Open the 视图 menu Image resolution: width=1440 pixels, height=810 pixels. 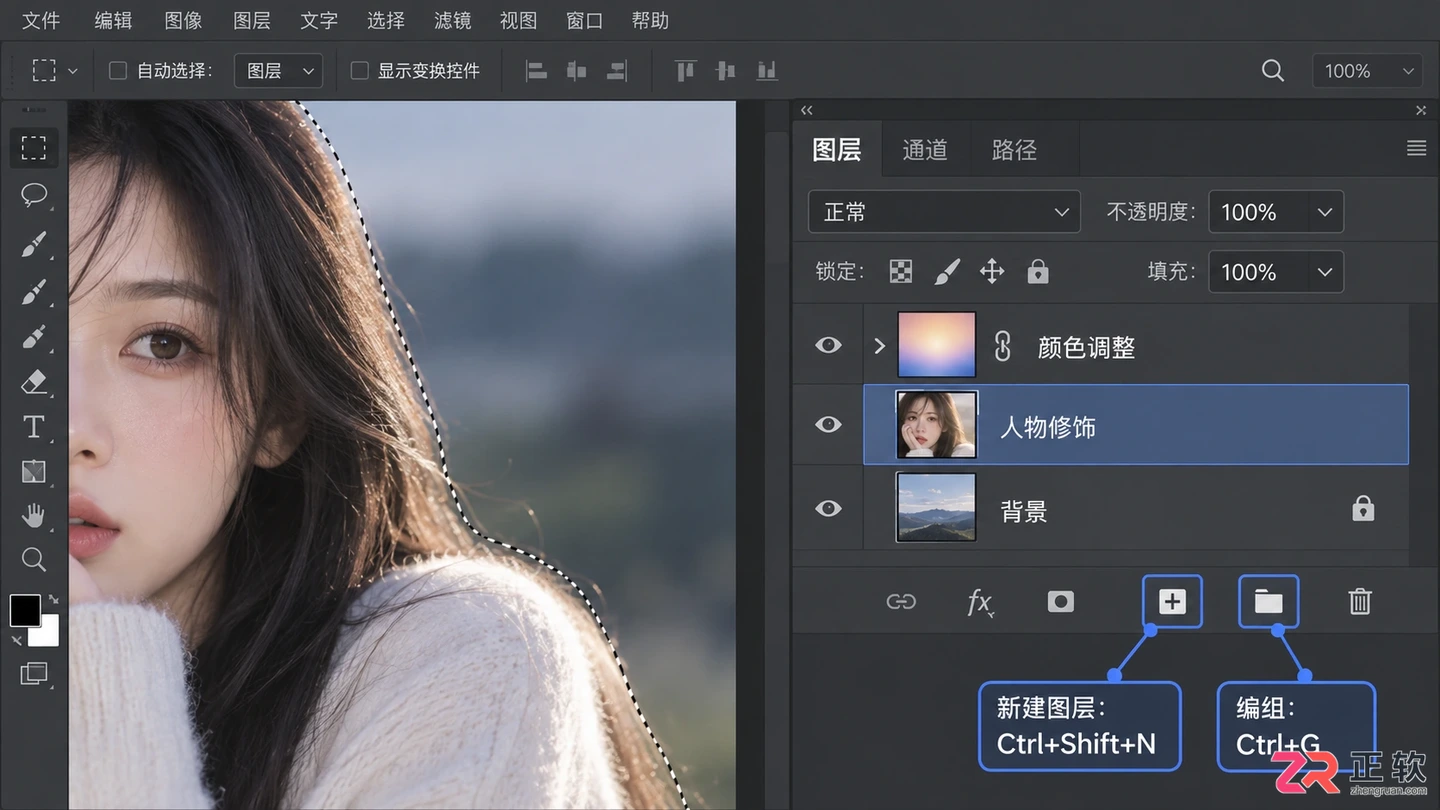(x=518, y=20)
